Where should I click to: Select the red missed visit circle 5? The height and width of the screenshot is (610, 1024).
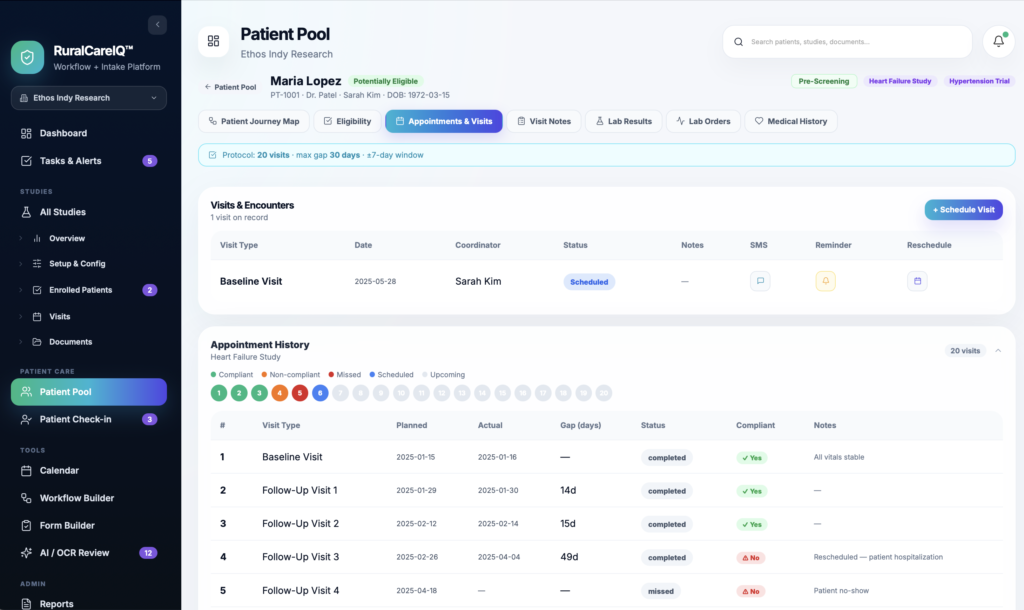tap(300, 393)
